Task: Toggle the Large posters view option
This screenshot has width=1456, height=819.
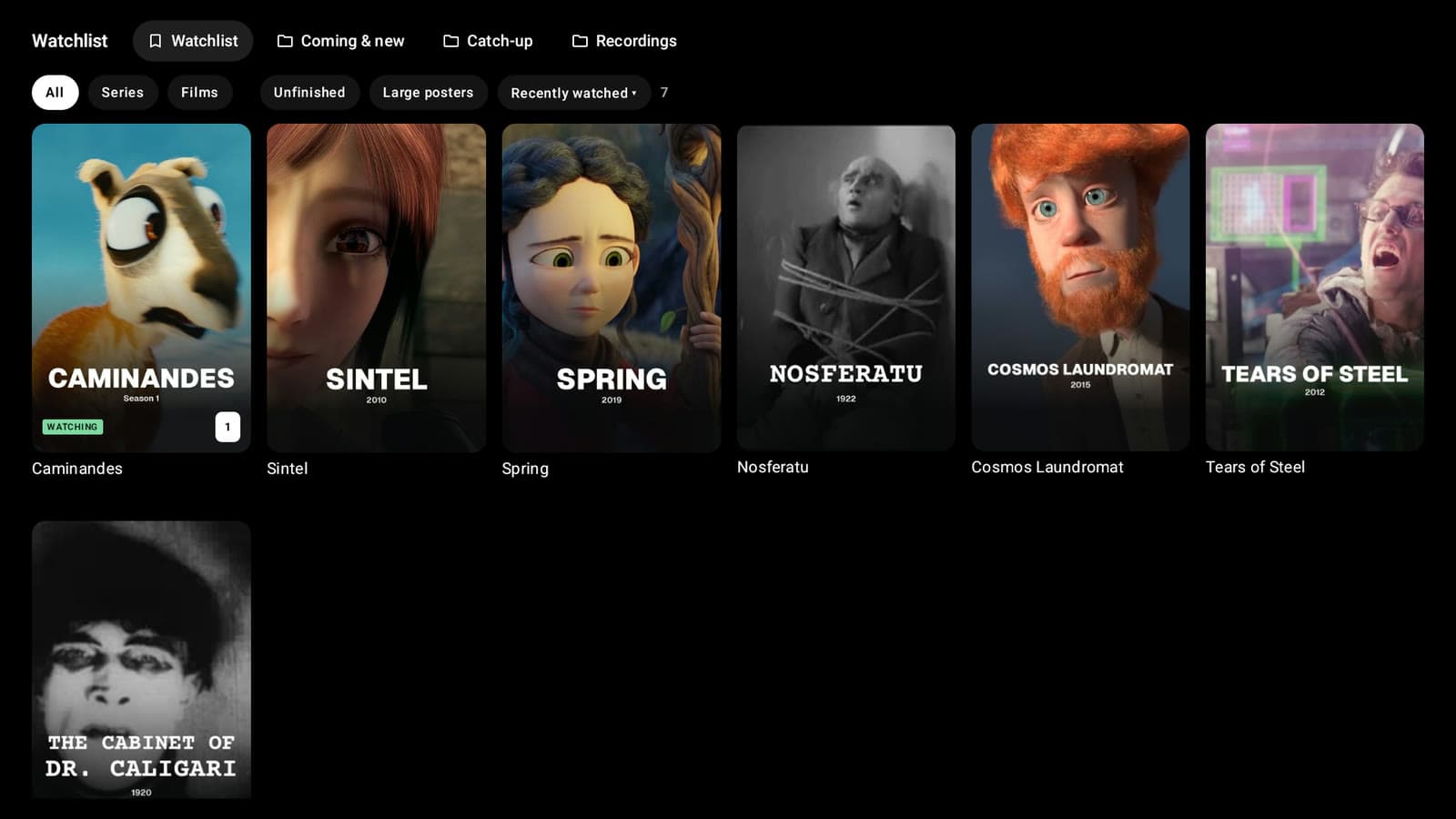Action: click(428, 93)
